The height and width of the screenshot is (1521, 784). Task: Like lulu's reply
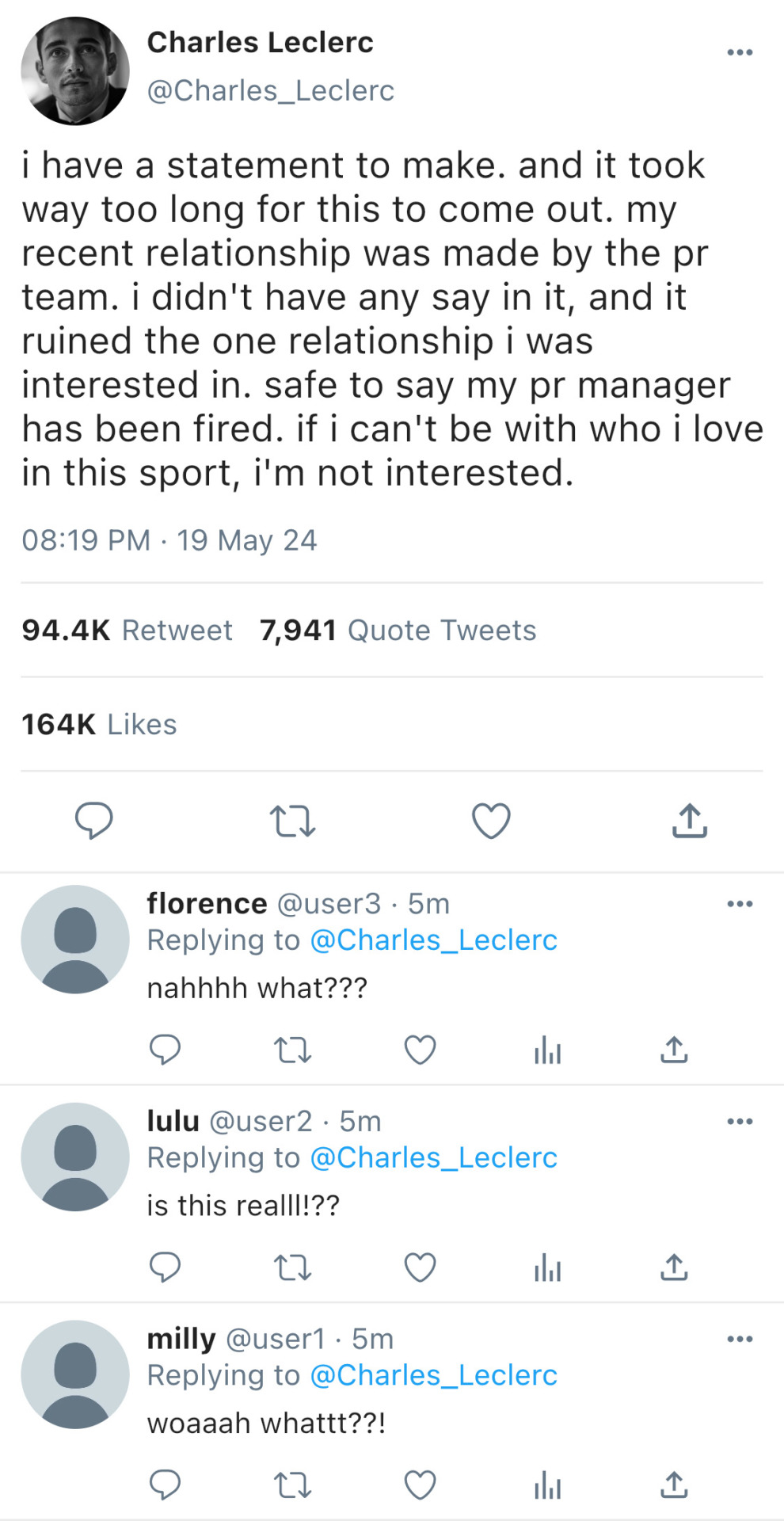pos(420,1267)
